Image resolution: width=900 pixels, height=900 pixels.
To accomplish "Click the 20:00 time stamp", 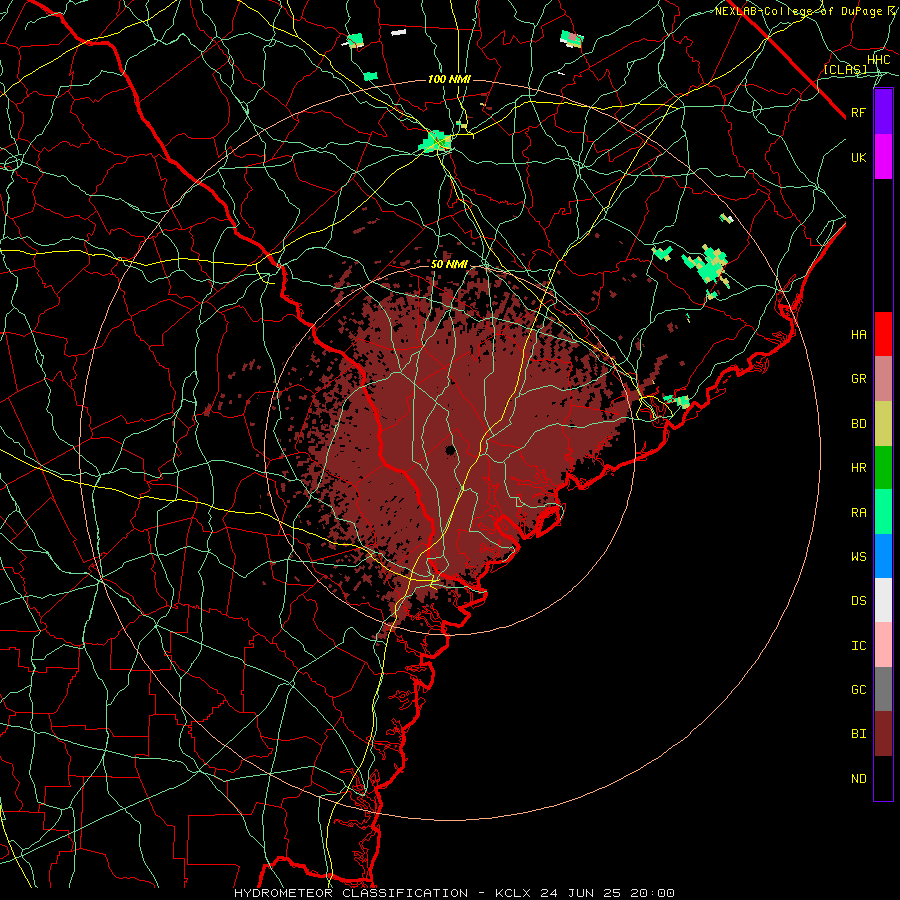I will 652,893.
